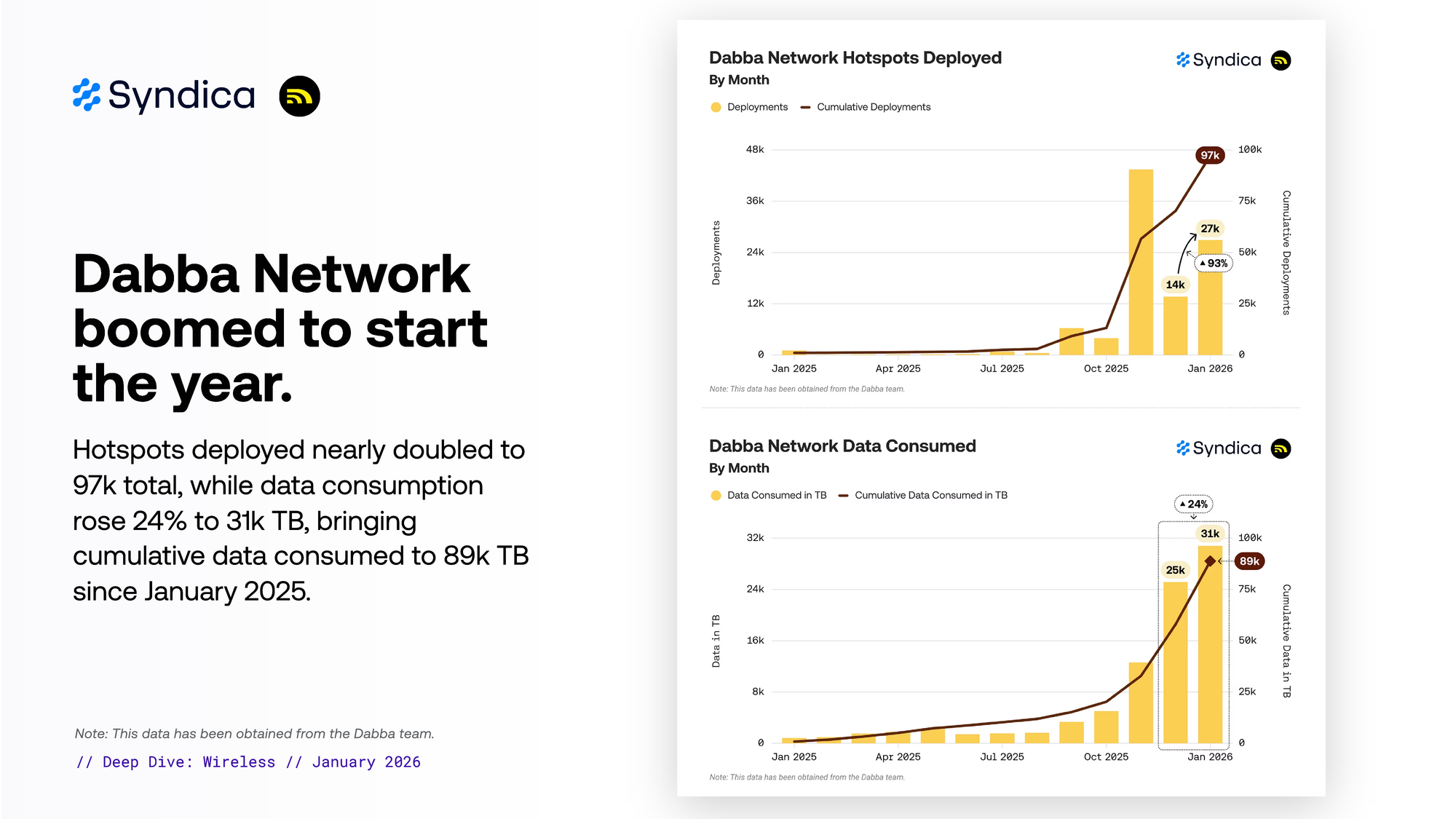This screenshot has height=819, width=1456.
Task: Click the 24% growth badge above the bars
Action: click(1193, 504)
